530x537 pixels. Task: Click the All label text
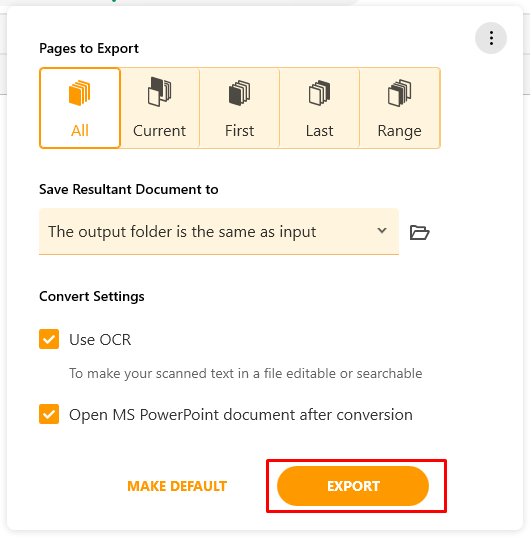(80, 131)
